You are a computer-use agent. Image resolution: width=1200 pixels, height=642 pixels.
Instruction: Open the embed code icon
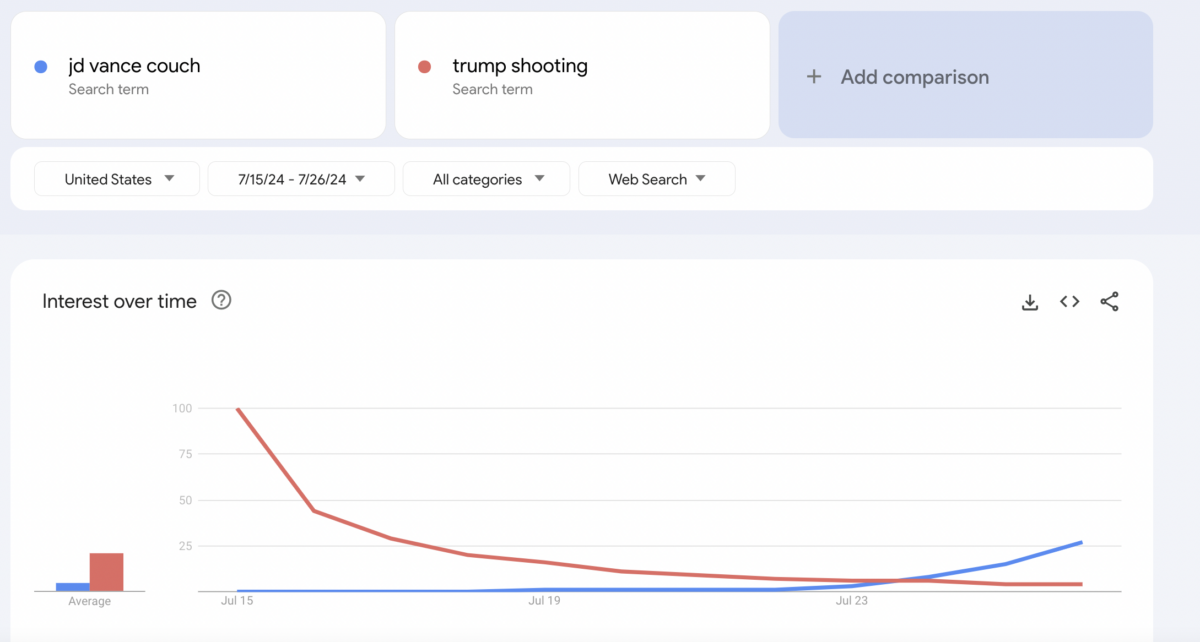(1070, 302)
